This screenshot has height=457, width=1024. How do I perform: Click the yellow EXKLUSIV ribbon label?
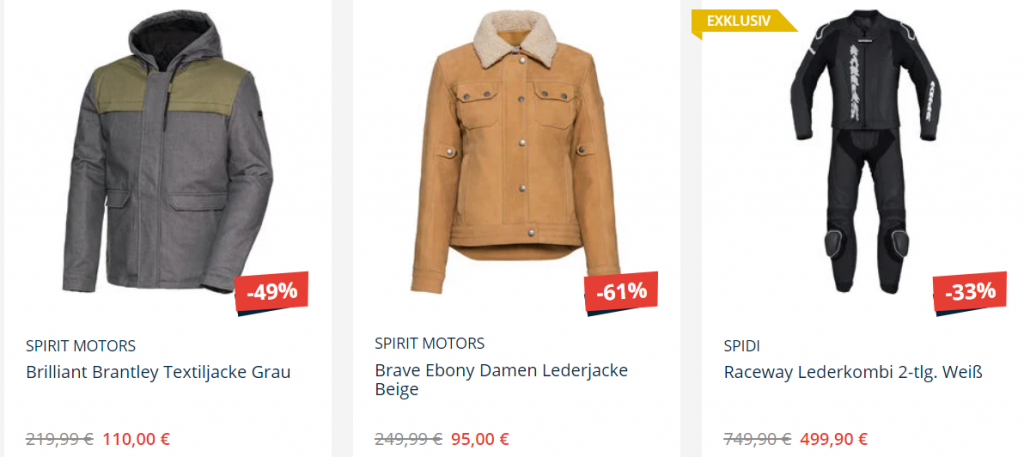738,20
